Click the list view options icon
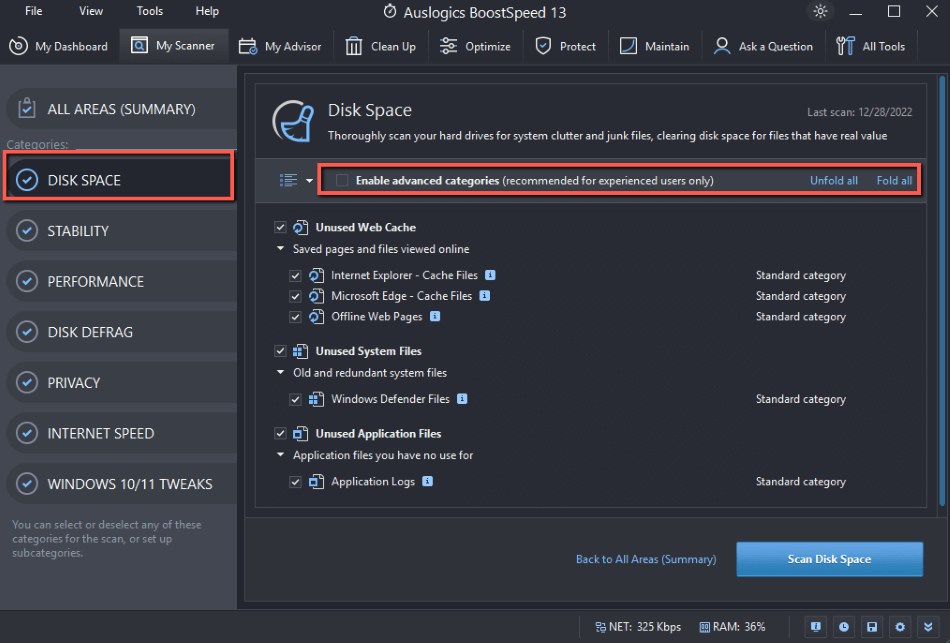This screenshot has height=643, width=950. coord(288,180)
